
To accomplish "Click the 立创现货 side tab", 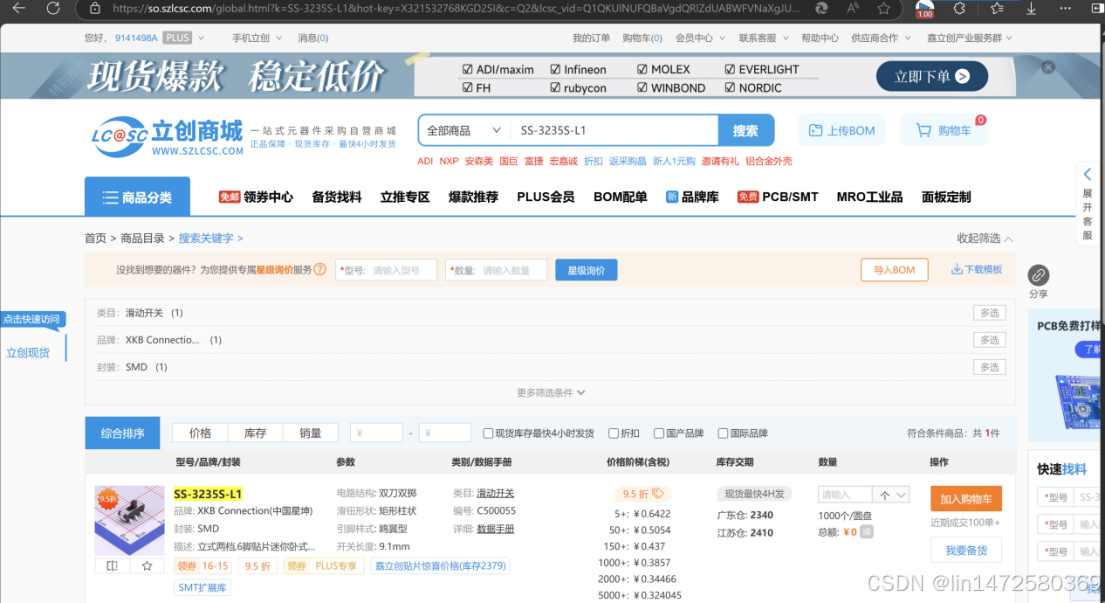I will pyautogui.click(x=28, y=352).
